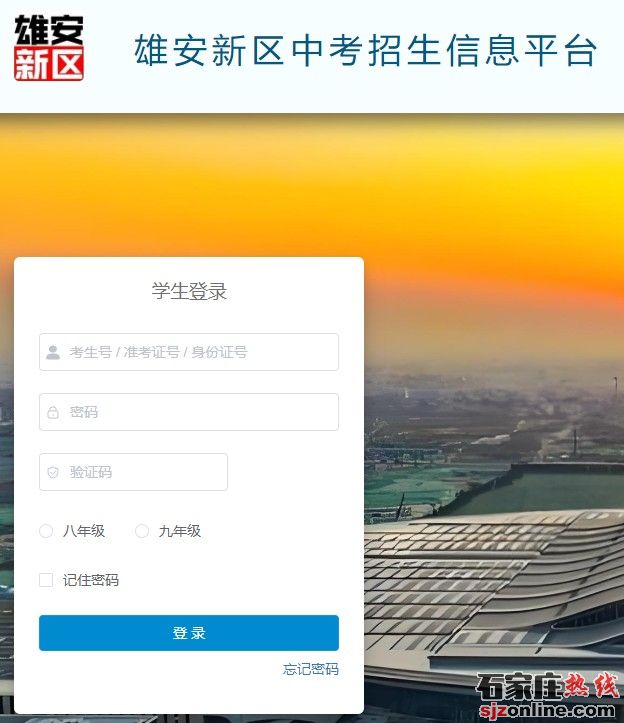Viewport: 624px width, 723px height.
Task: Click the 雄安新区 logo
Action: coord(49,48)
